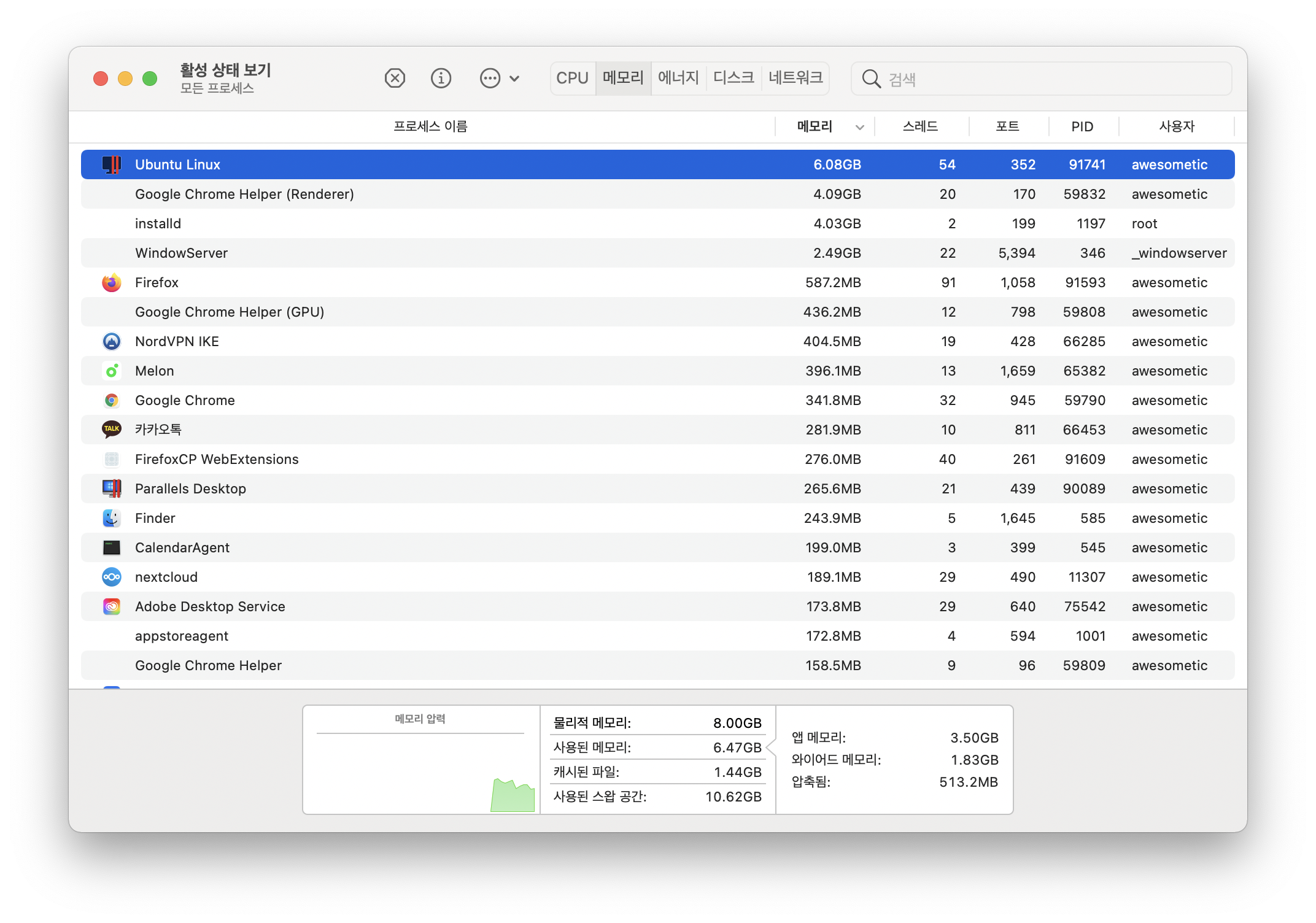Open the process info inspector icon

441,78
